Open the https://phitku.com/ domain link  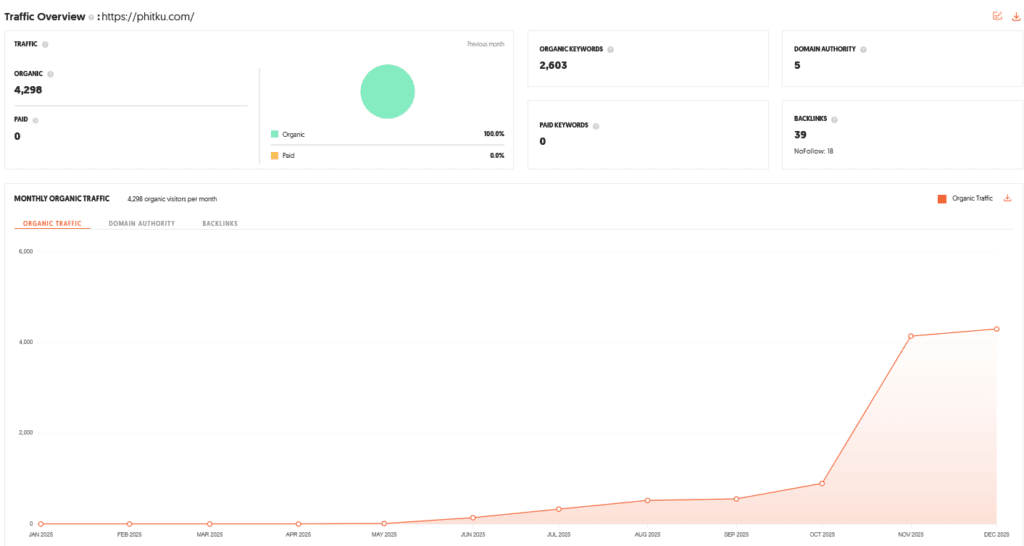[148, 17]
